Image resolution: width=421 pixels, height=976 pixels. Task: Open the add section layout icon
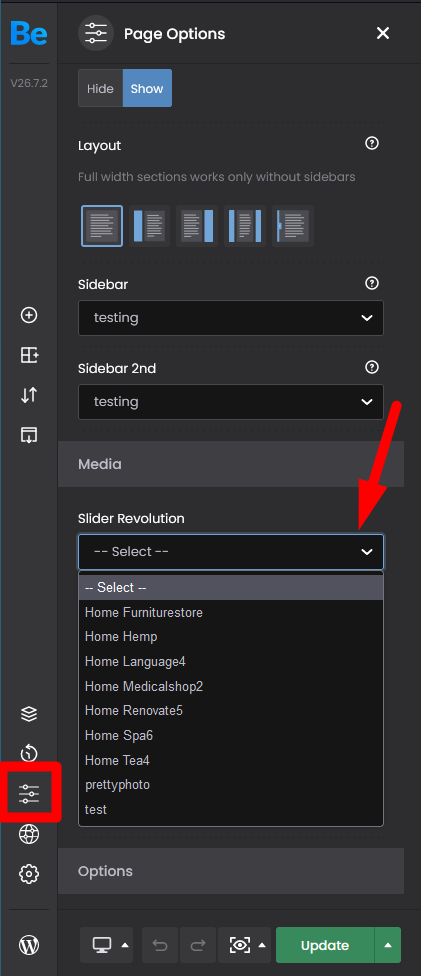click(x=29, y=355)
